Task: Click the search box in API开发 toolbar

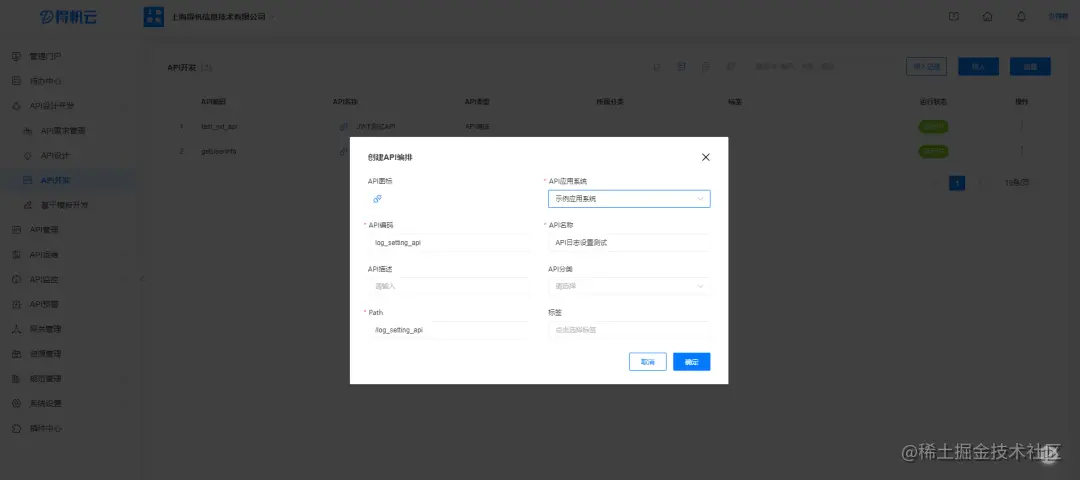Action: [x=820, y=67]
